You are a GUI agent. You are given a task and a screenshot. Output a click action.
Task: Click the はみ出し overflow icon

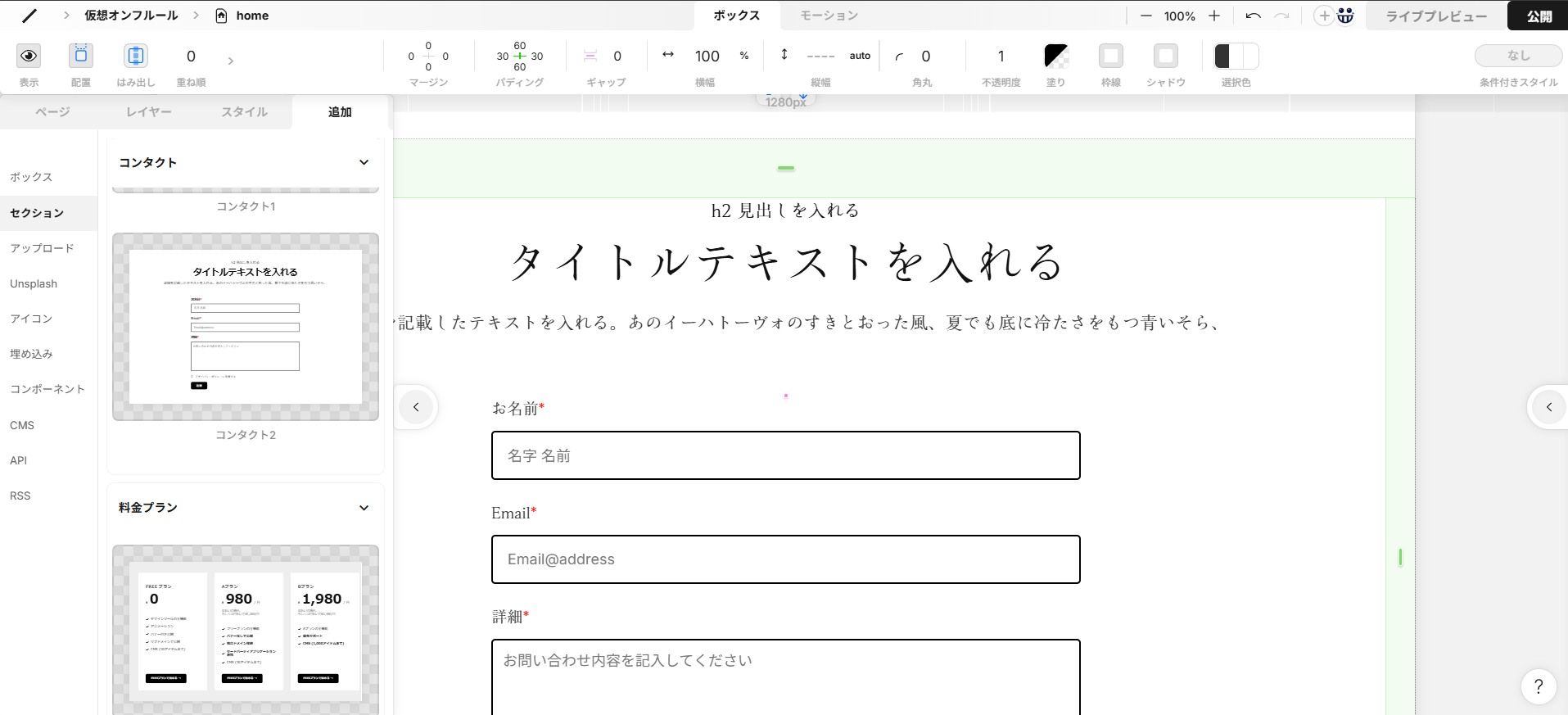[136, 56]
